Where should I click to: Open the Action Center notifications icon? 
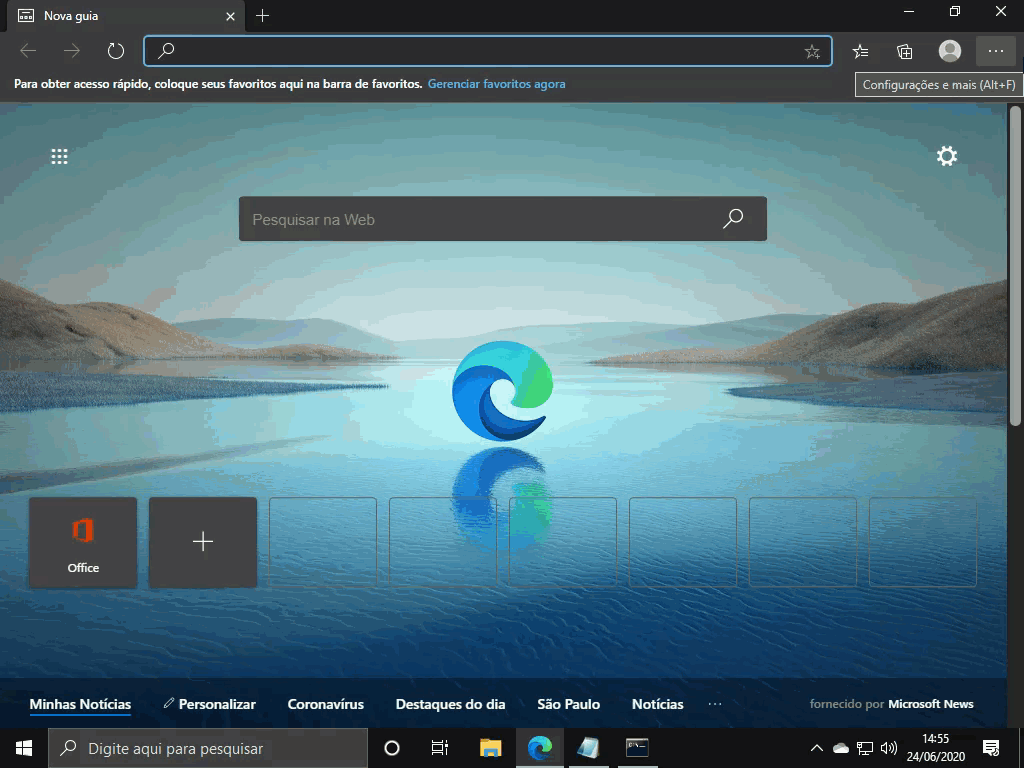coord(991,748)
